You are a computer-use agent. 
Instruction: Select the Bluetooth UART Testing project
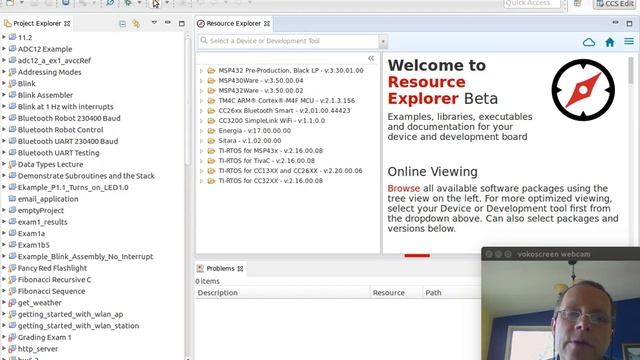click(58, 153)
